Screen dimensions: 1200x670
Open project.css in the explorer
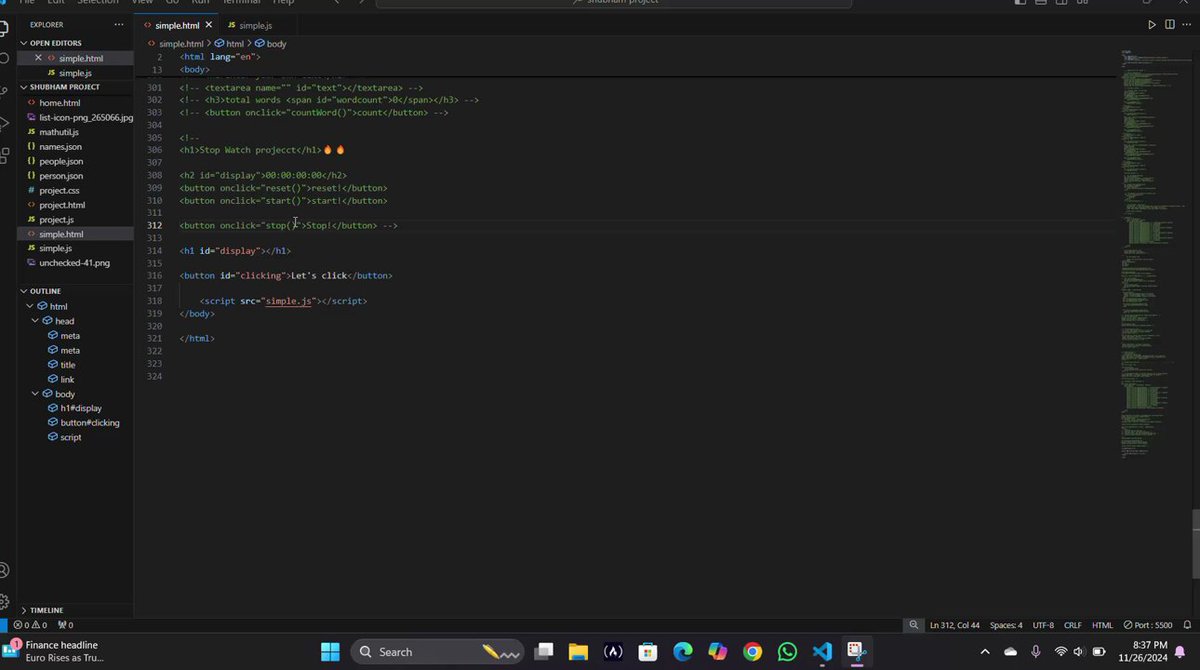[x=59, y=190]
